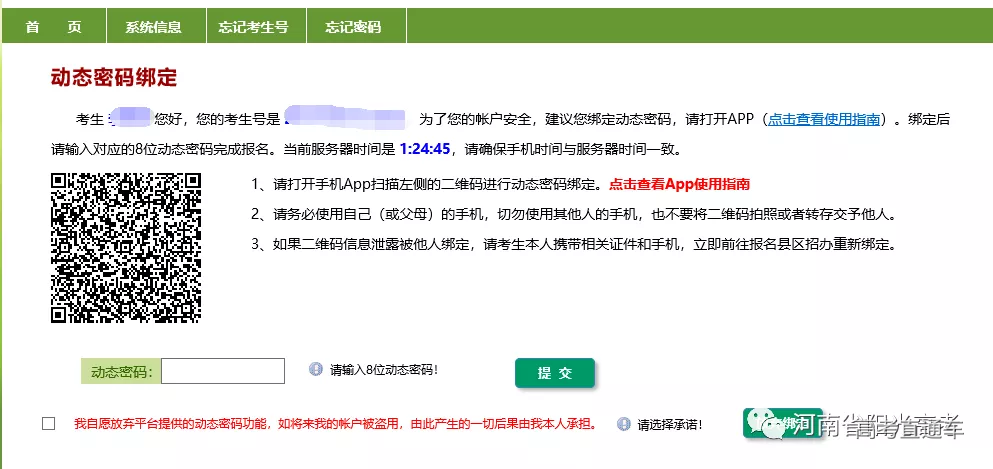Click the red waiver statement text

tap(334, 424)
